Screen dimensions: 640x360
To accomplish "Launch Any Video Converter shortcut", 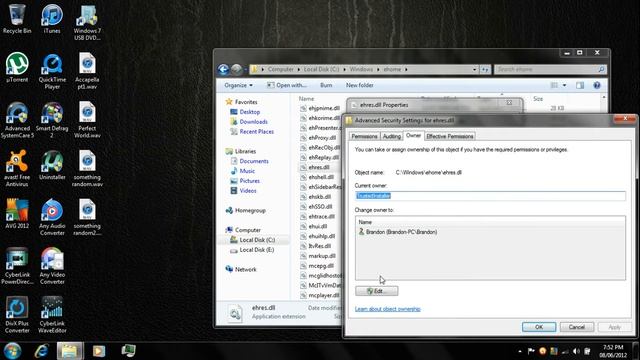I will pyautogui.click(x=52, y=266).
